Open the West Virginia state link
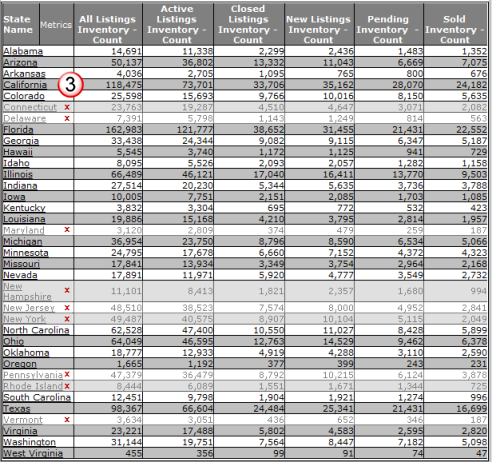Screen dimensions: 492x462 coord(33,453)
